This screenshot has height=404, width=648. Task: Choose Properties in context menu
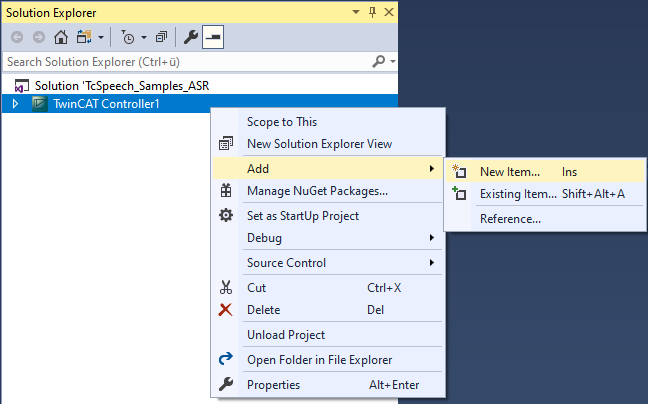273,385
